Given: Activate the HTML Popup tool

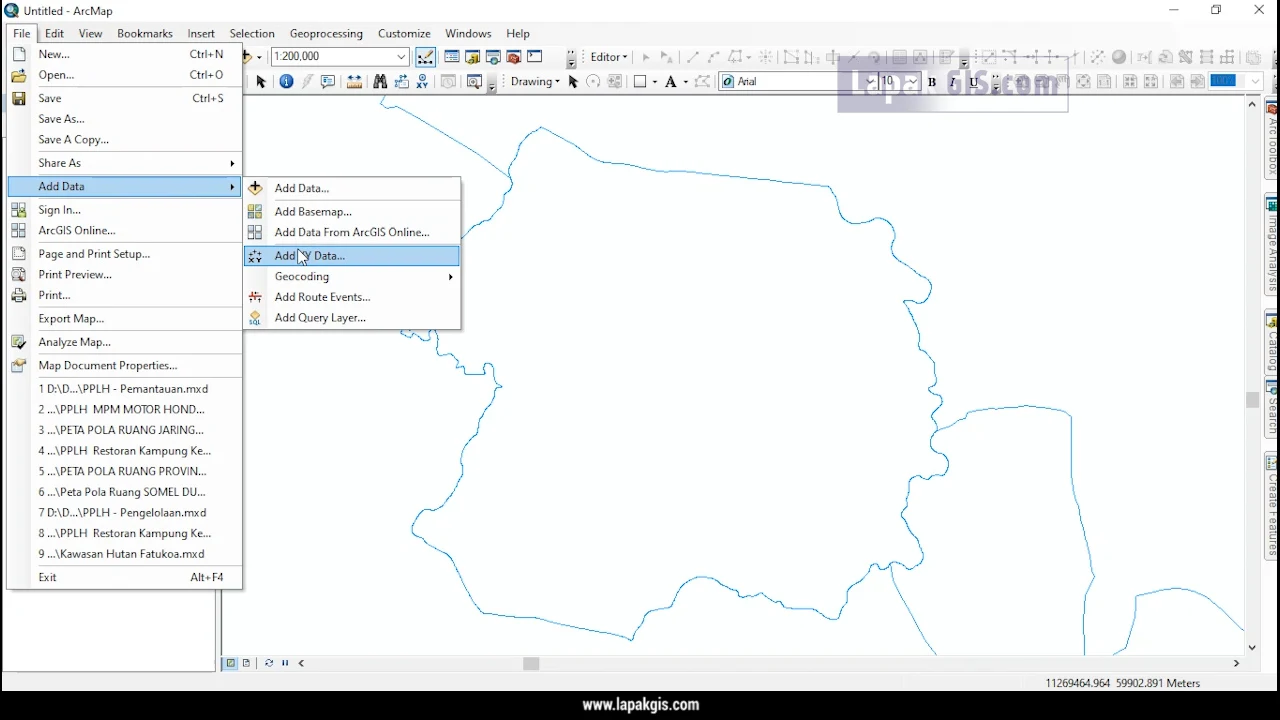Looking at the screenshot, I should (x=328, y=82).
